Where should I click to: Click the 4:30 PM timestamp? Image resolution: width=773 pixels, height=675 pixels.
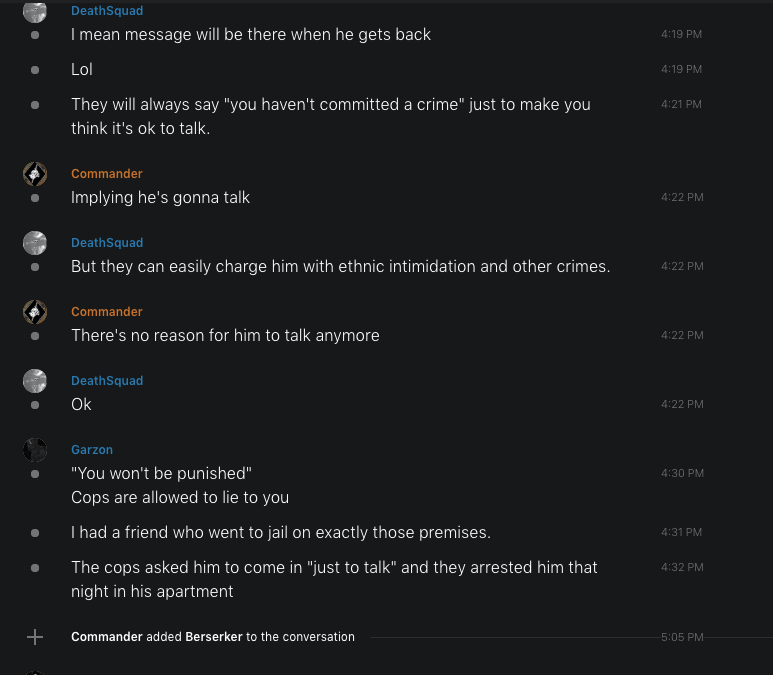pyautogui.click(x=682, y=473)
